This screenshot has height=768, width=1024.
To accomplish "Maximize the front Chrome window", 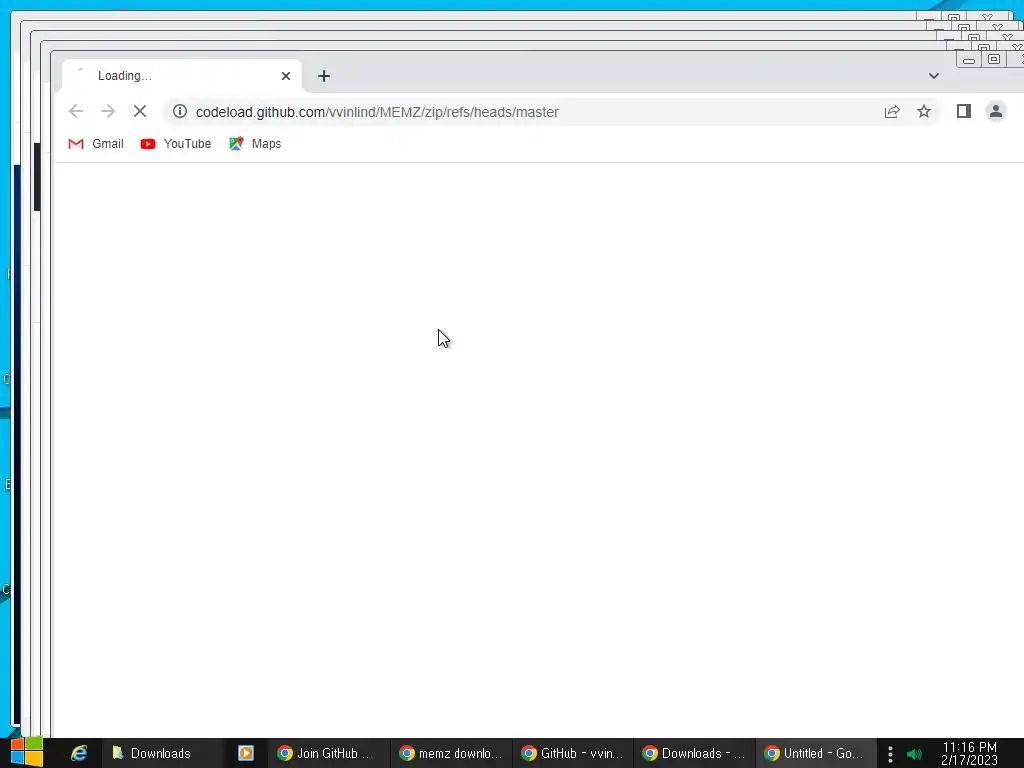I will 993,59.
